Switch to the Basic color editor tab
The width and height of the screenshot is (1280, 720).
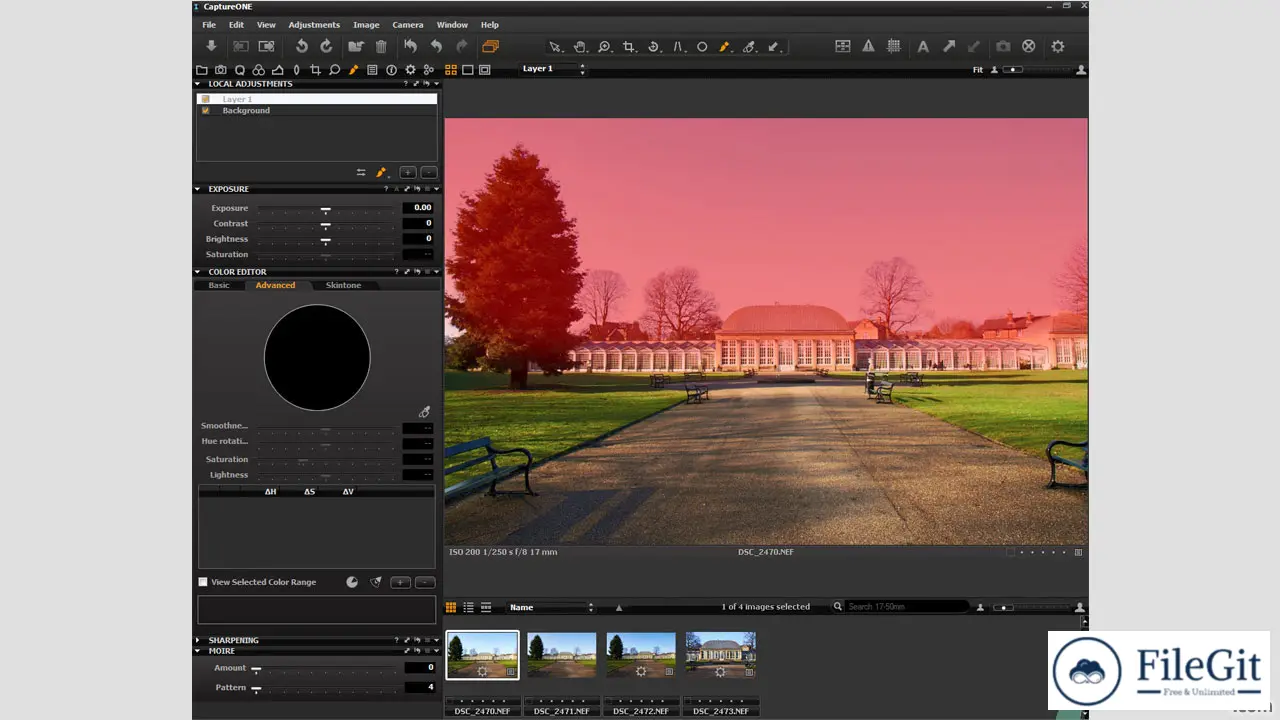tap(219, 285)
